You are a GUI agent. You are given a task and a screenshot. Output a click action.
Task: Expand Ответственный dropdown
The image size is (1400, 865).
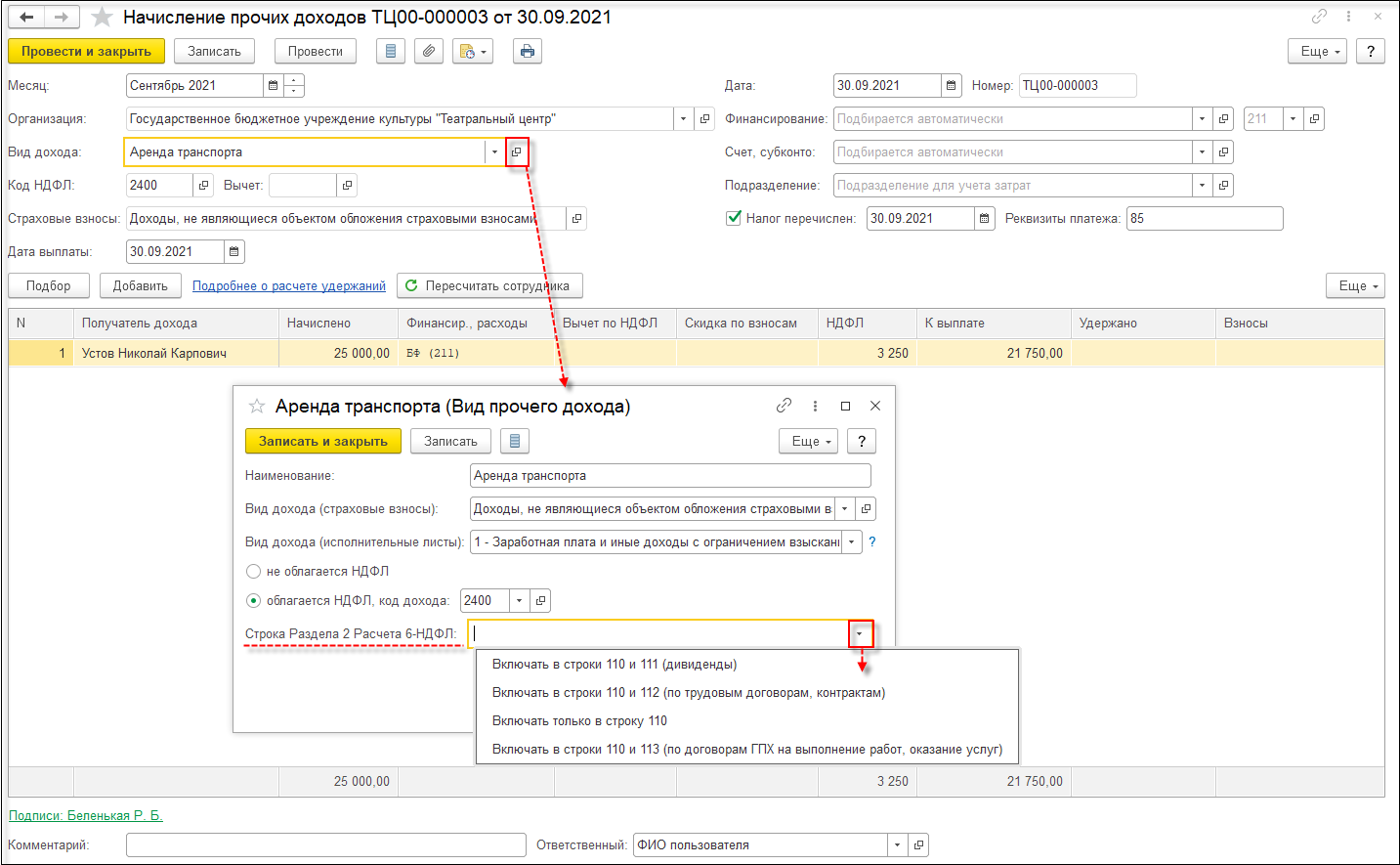[896, 845]
